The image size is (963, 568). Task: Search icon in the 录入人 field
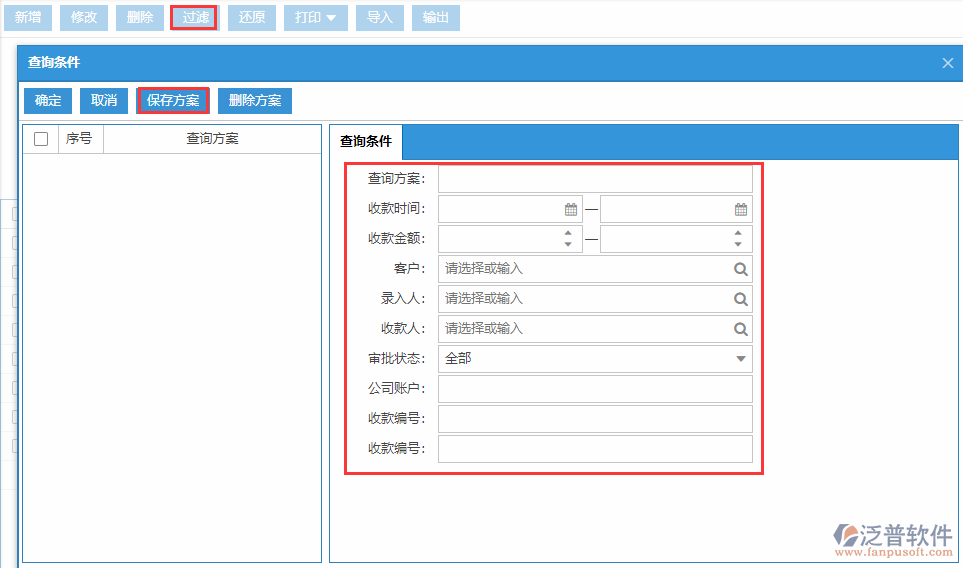(x=741, y=299)
